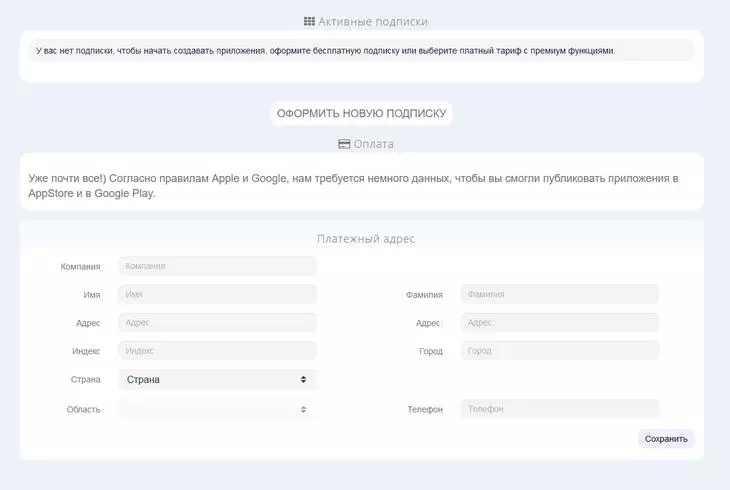Focus the Компания input field
This screenshot has width=730, height=490.
tap(217, 266)
